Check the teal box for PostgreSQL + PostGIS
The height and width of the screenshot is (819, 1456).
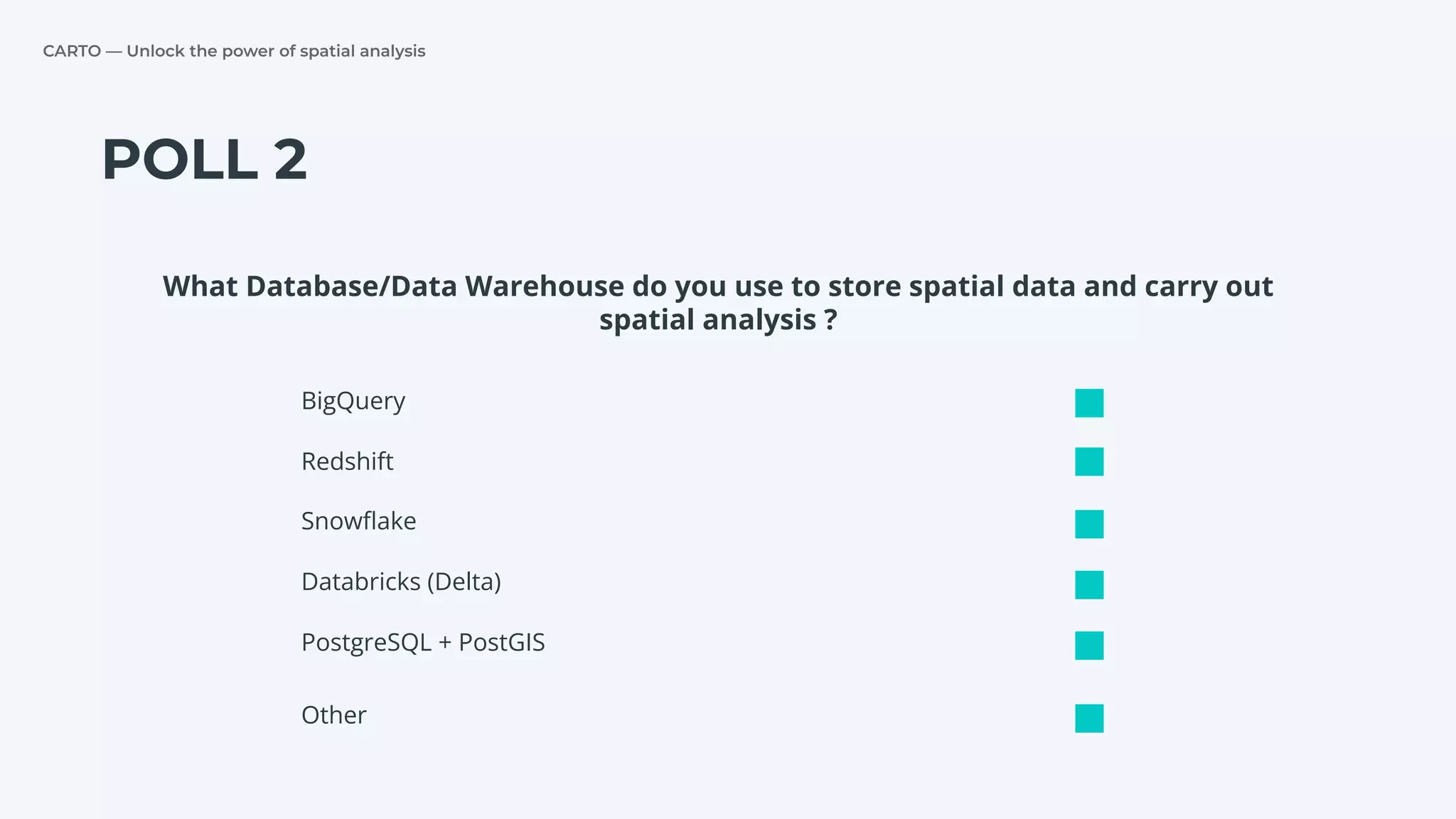pos(1089,646)
